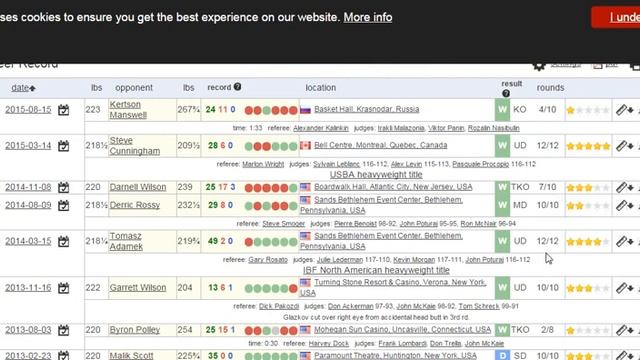
Task: Open opponent Tomasz Adamek's profile
Action: pos(126,241)
